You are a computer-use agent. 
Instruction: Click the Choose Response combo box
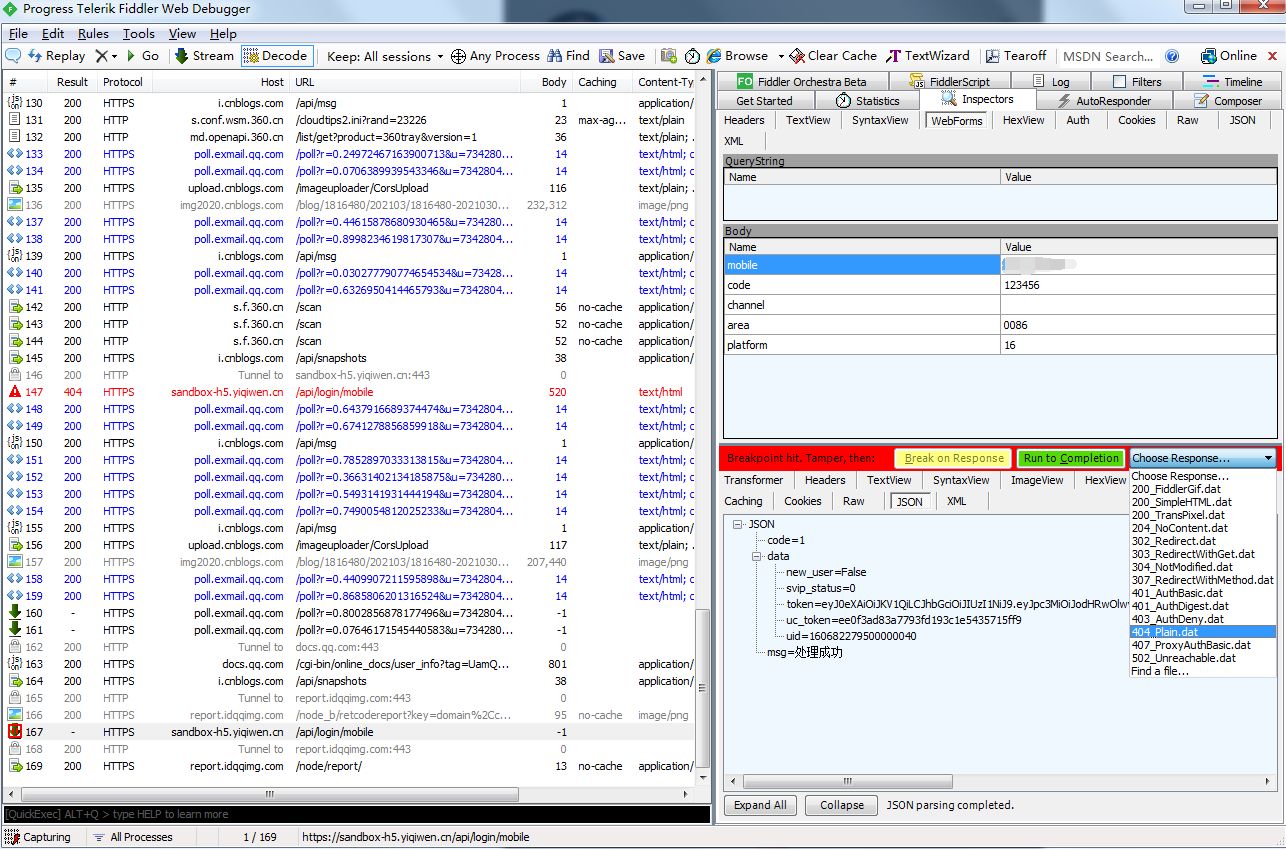pyautogui.click(x=1203, y=458)
